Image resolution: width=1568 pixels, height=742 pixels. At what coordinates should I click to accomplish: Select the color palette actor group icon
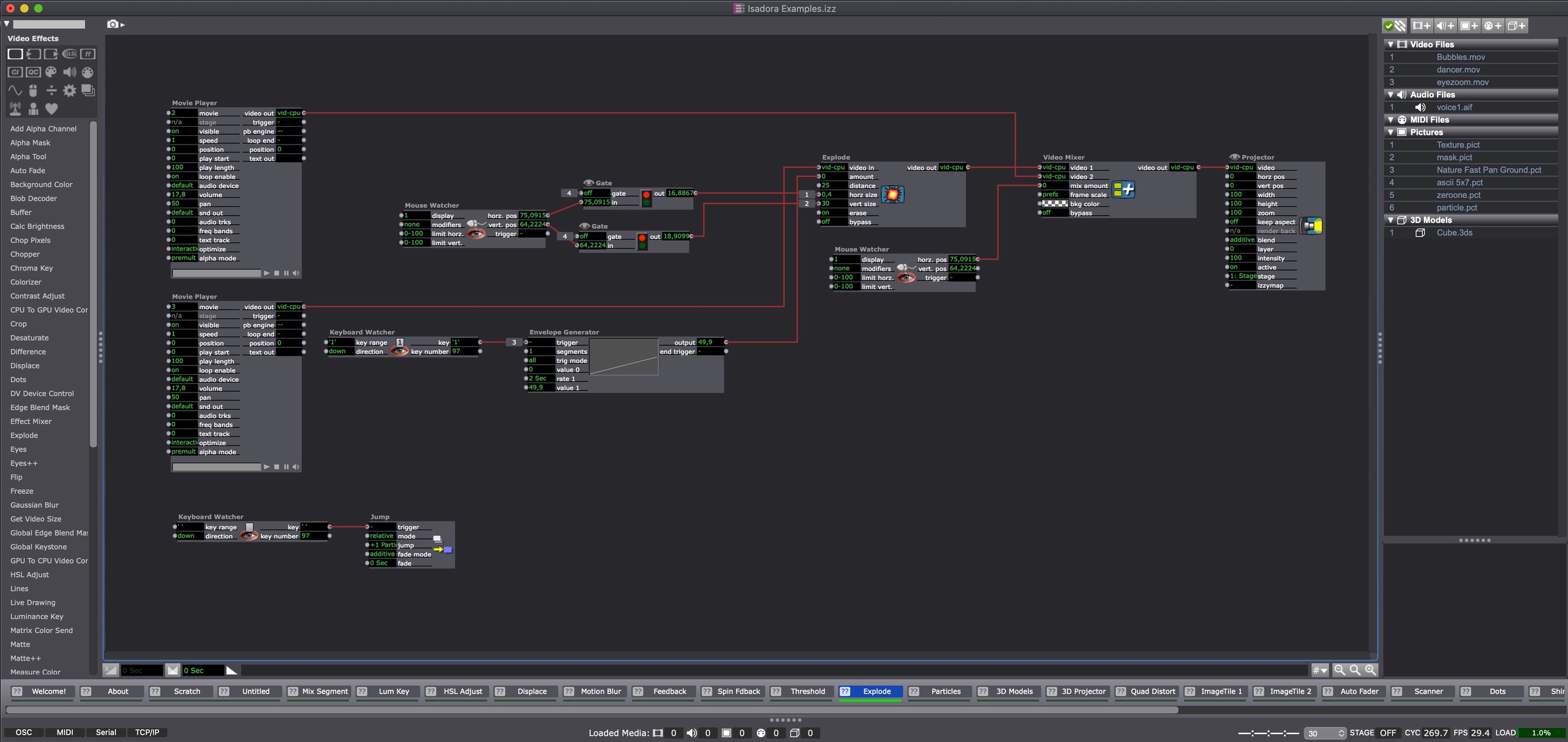51,72
